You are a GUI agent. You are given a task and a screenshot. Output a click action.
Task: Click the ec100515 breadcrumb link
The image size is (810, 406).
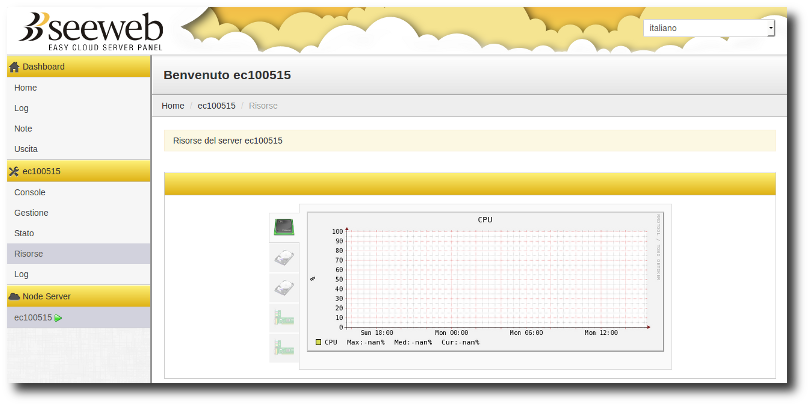[216, 106]
